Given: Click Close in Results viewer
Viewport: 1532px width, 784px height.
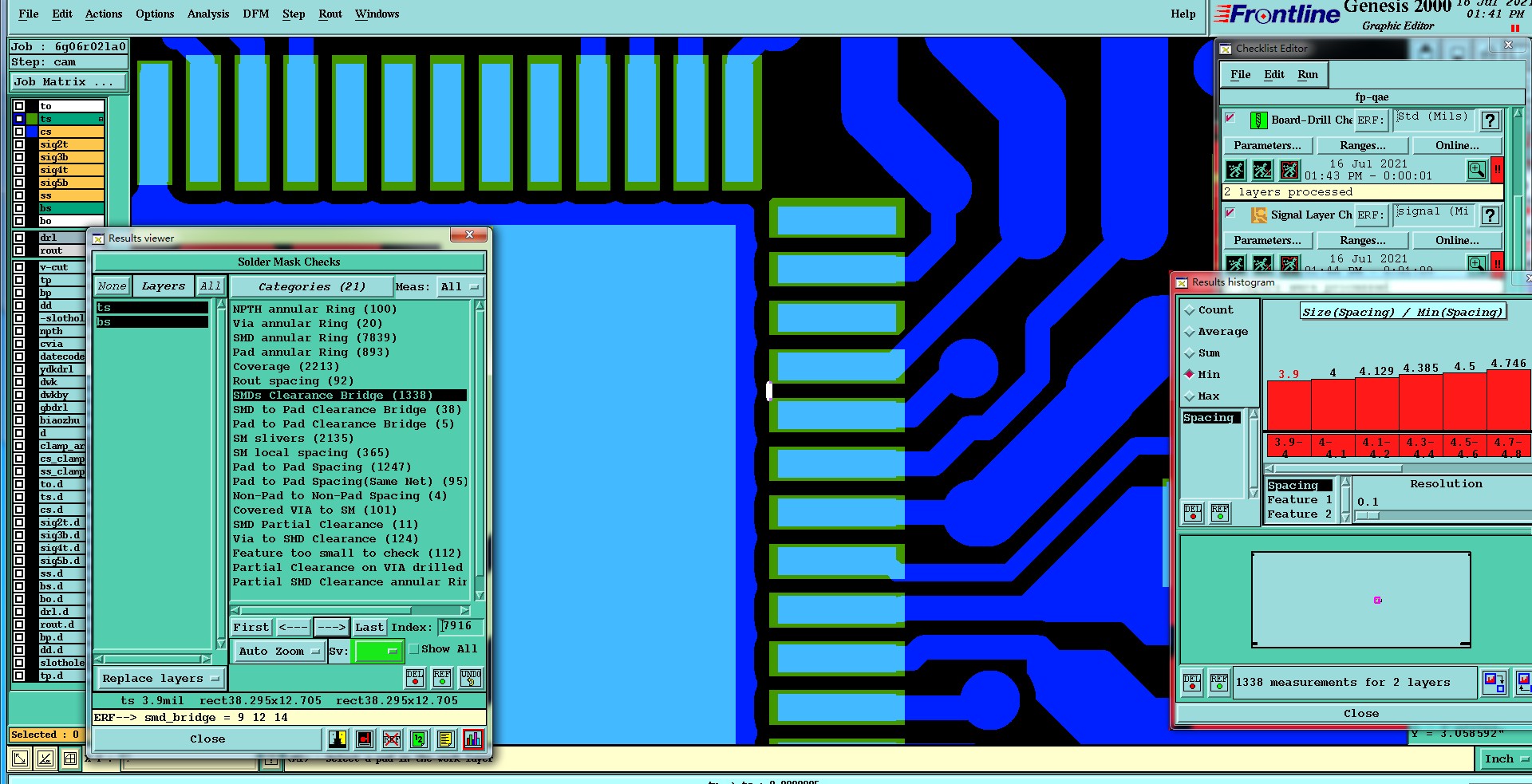Looking at the screenshot, I should pyautogui.click(x=207, y=739).
